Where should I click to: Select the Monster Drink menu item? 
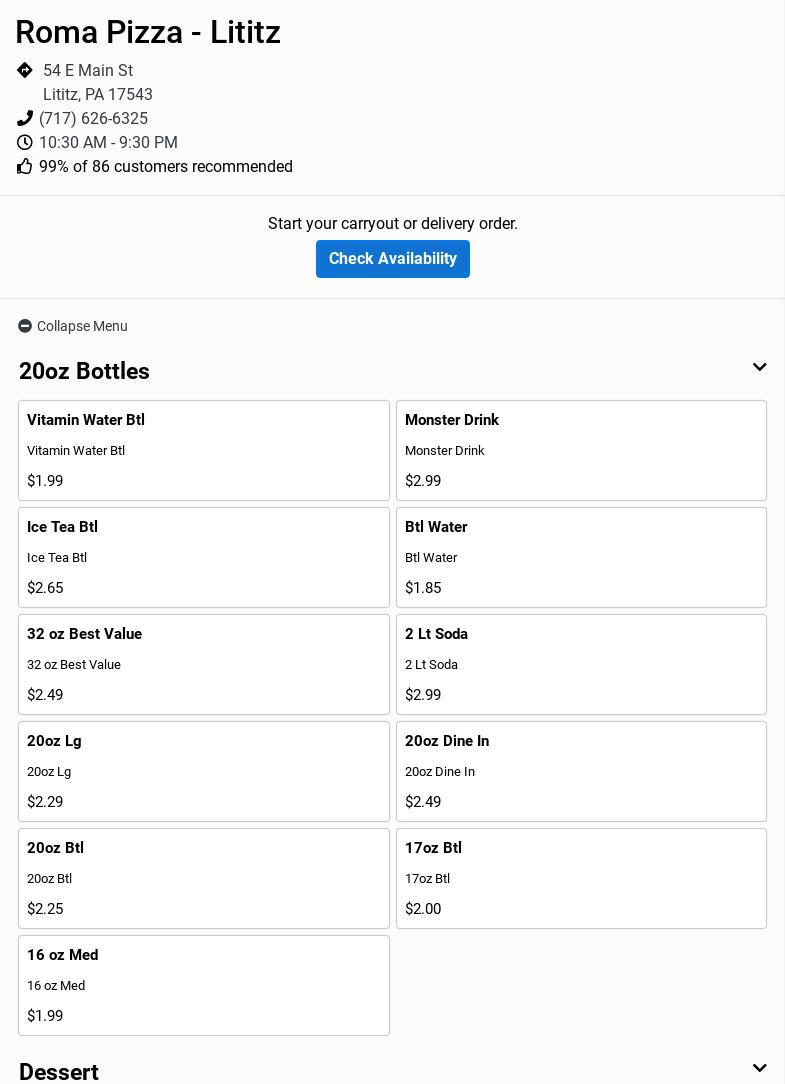(581, 450)
